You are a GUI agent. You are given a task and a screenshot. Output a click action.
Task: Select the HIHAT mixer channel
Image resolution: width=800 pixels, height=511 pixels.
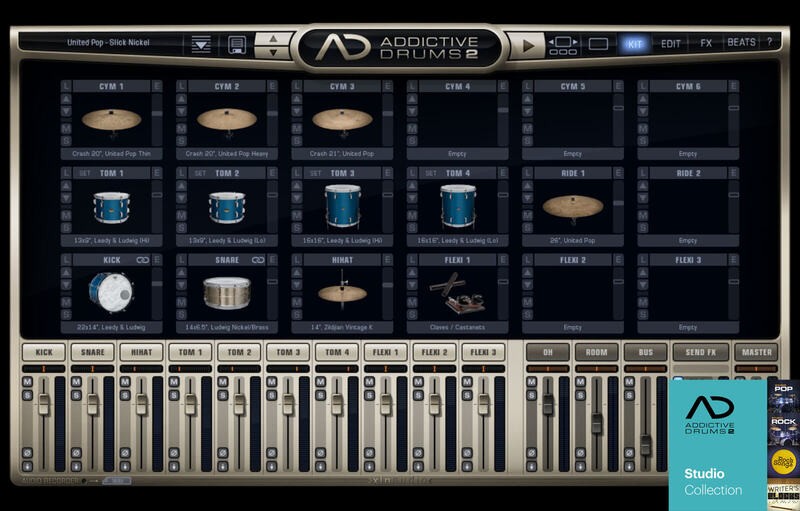tap(141, 352)
